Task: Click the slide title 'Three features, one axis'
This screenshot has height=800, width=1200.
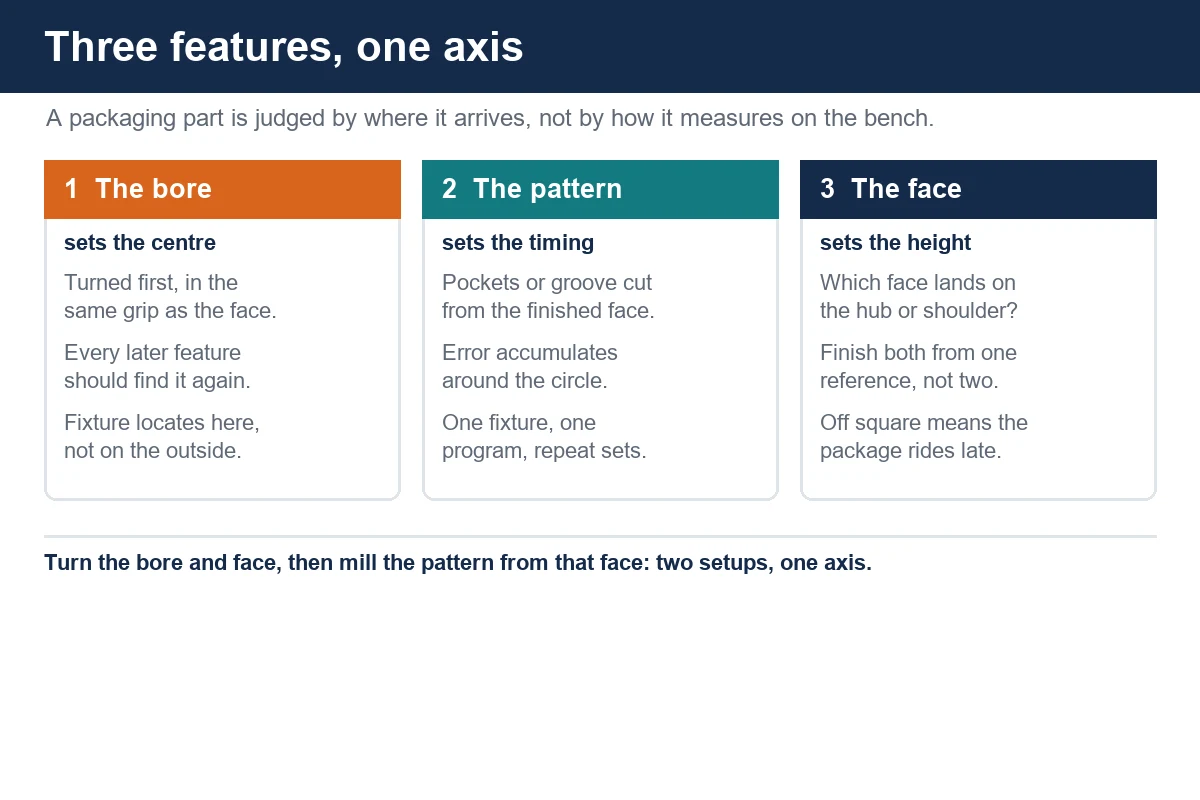Action: [284, 47]
